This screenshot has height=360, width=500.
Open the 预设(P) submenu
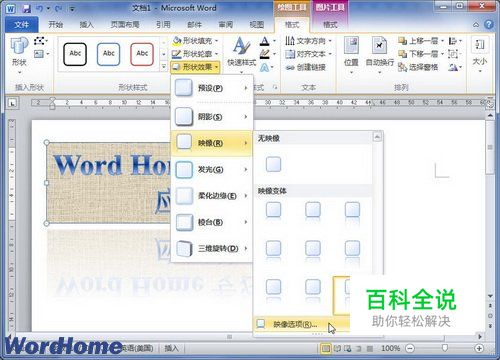(212, 88)
